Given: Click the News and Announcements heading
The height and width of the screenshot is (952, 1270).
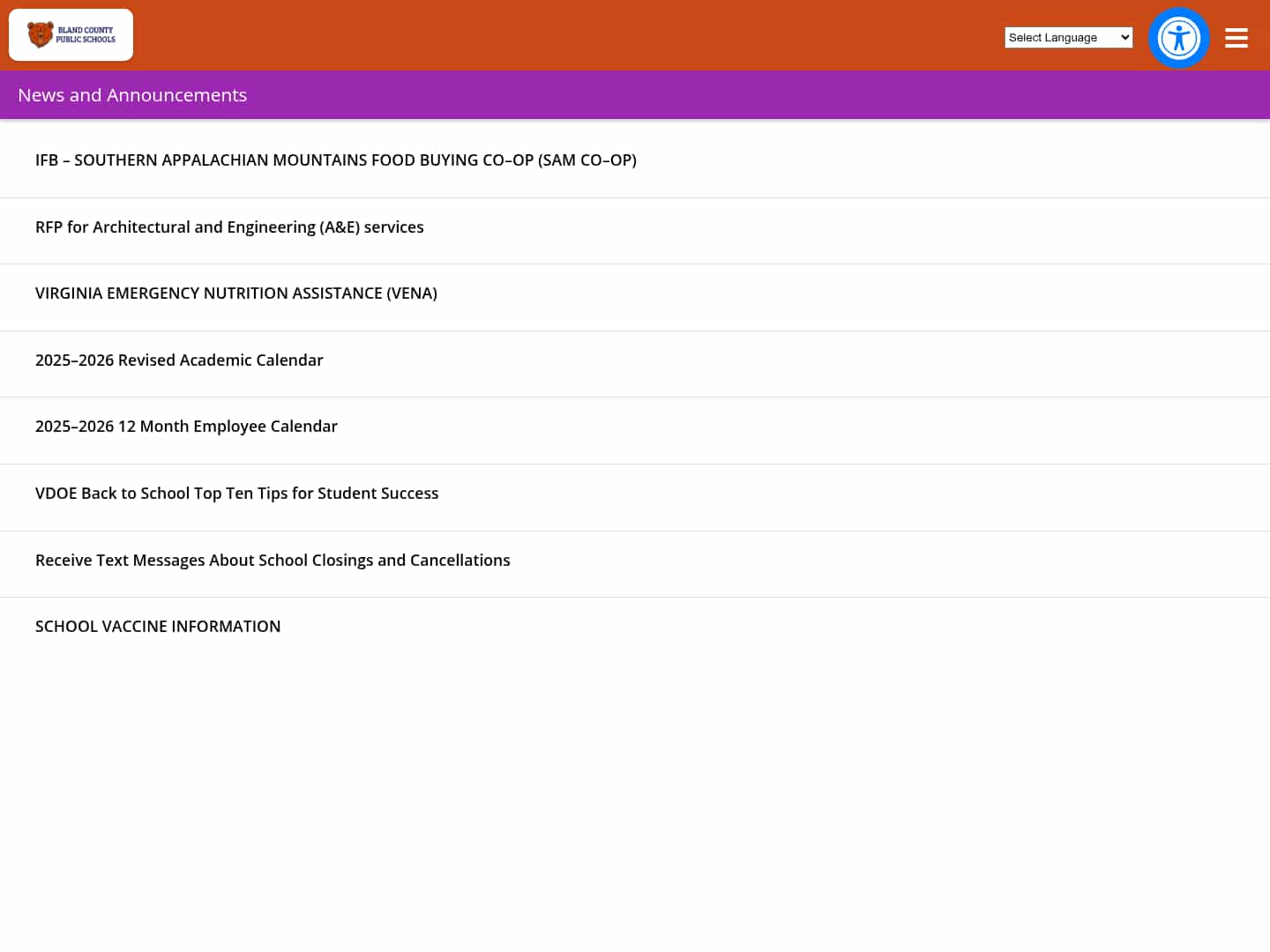Looking at the screenshot, I should pyautogui.click(x=132, y=95).
